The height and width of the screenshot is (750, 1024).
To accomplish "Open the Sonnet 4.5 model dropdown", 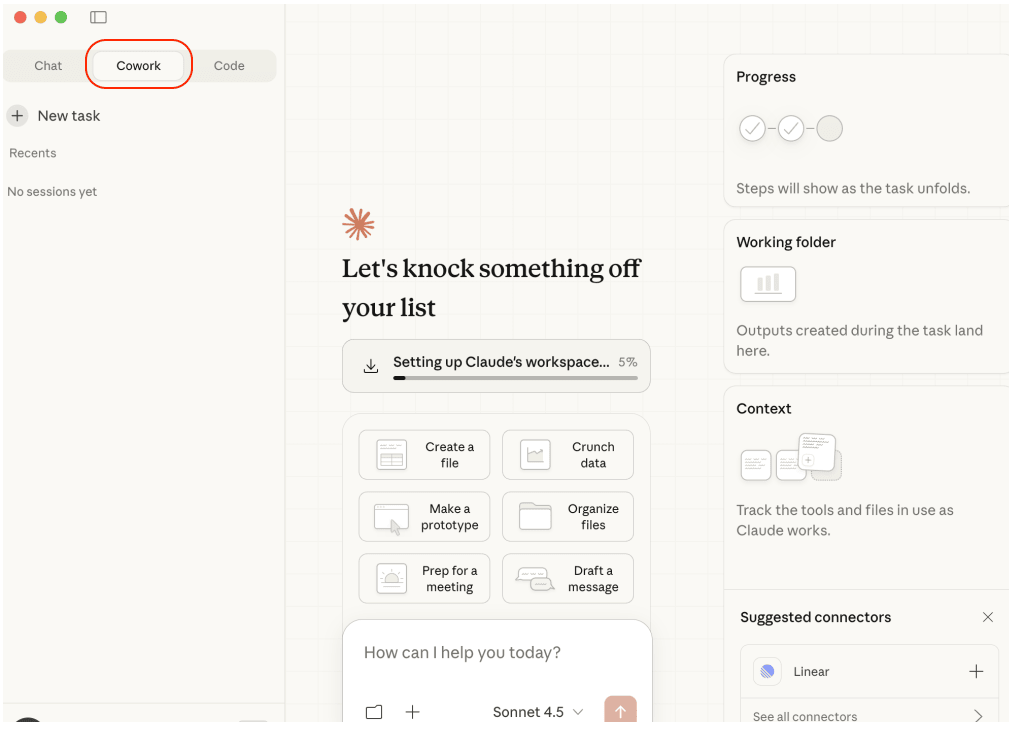I will coord(538,712).
